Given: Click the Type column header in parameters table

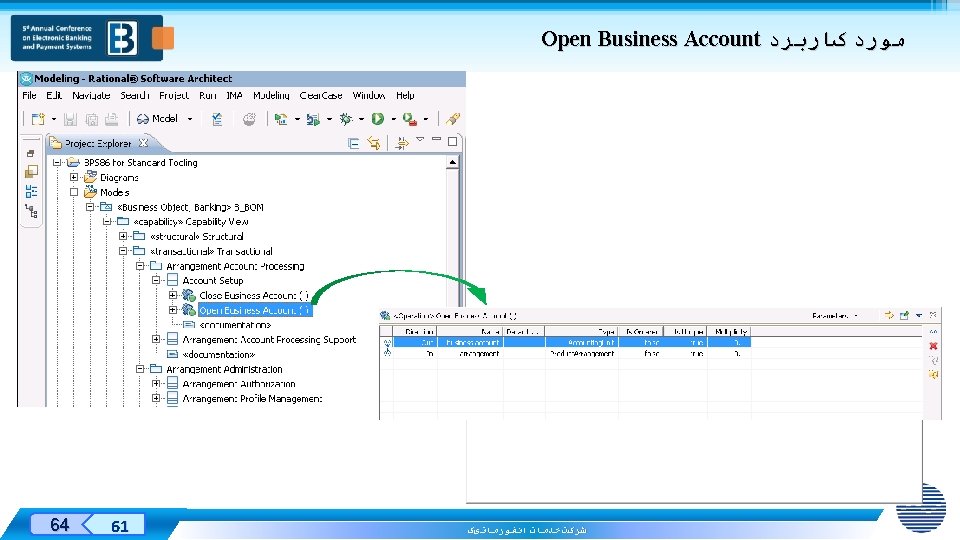Looking at the screenshot, I should point(582,332).
